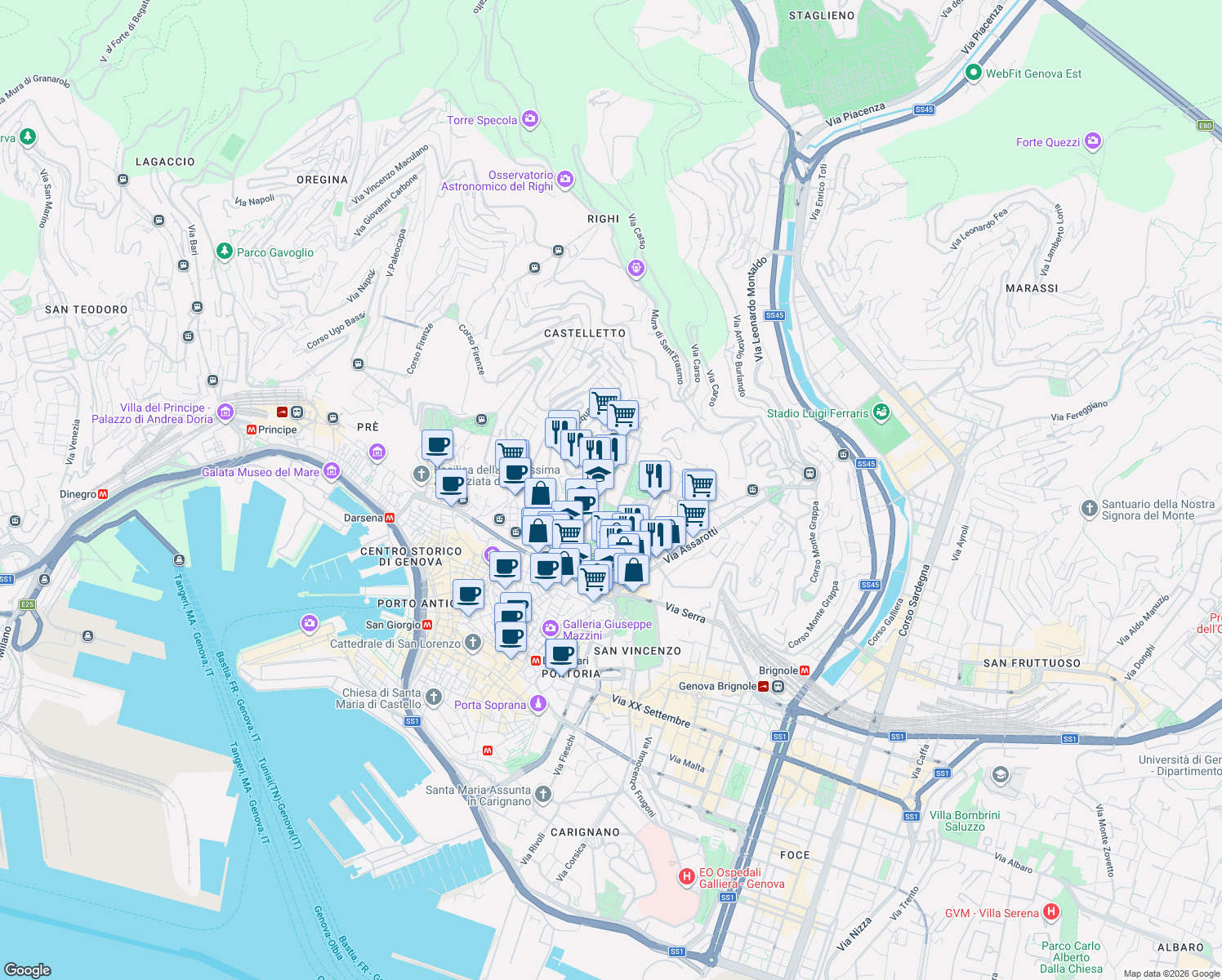
Task: Click the OREGINA district label
Action: pyautogui.click(x=322, y=180)
